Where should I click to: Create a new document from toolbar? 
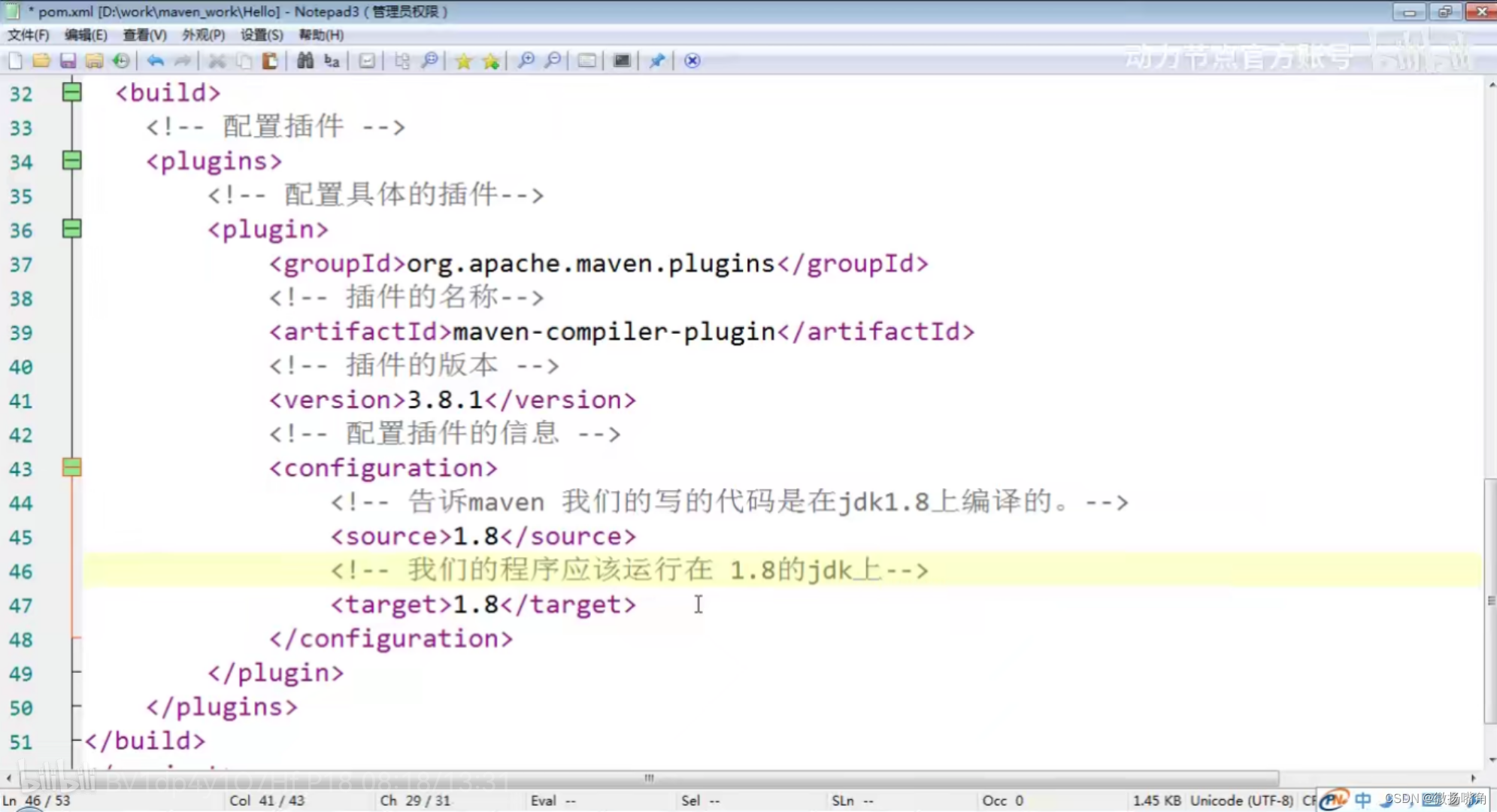[x=15, y=61]
